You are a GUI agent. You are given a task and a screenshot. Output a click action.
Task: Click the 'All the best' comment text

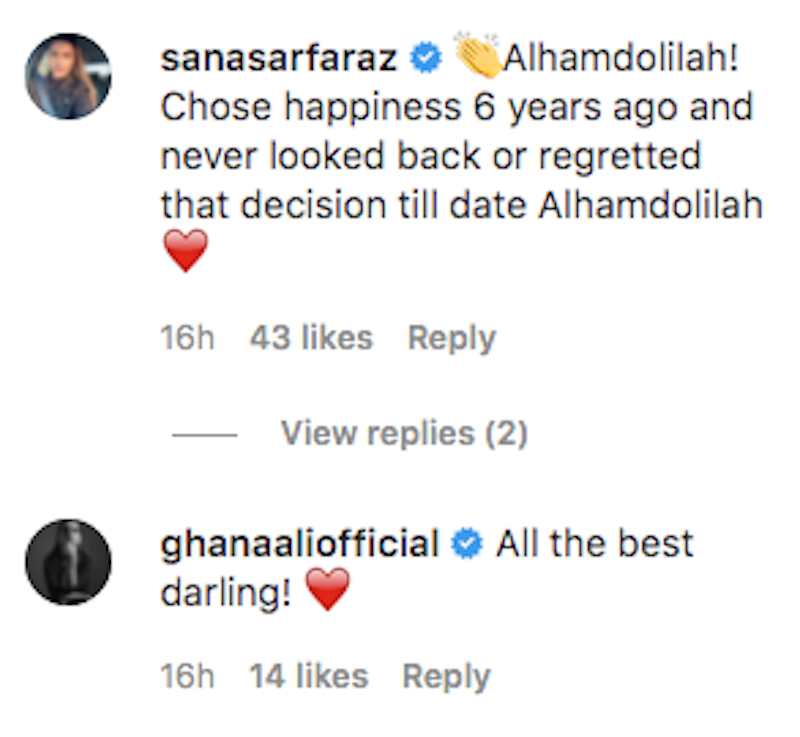point(594,545)
